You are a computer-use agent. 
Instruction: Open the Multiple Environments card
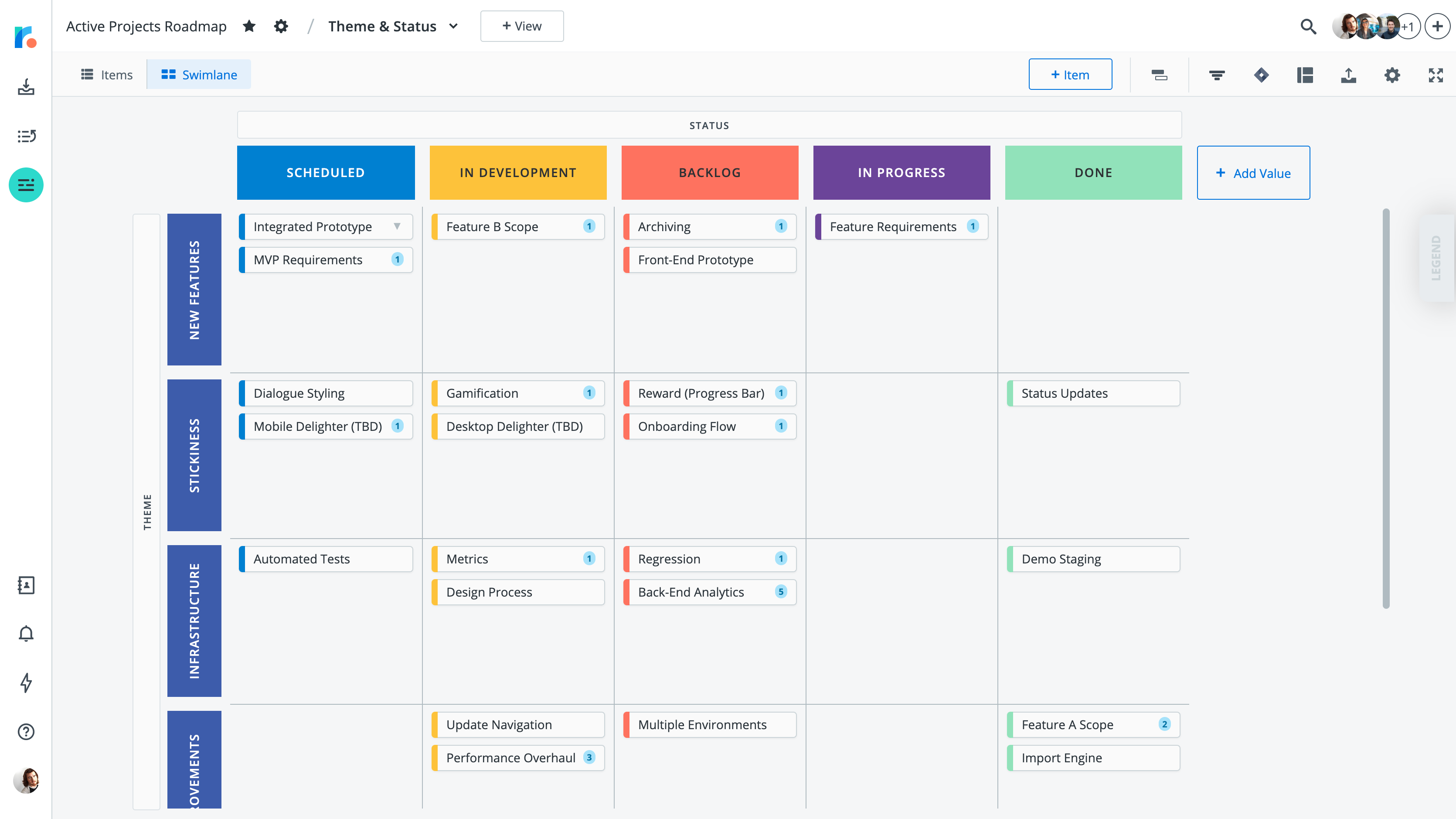tap(710, 724)
